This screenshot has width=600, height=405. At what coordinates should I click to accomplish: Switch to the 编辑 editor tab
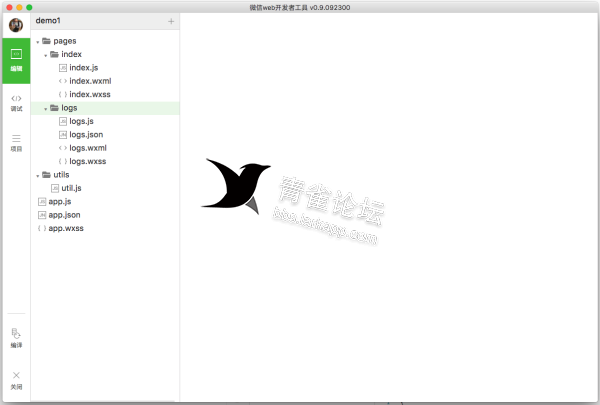coord(16,60)
